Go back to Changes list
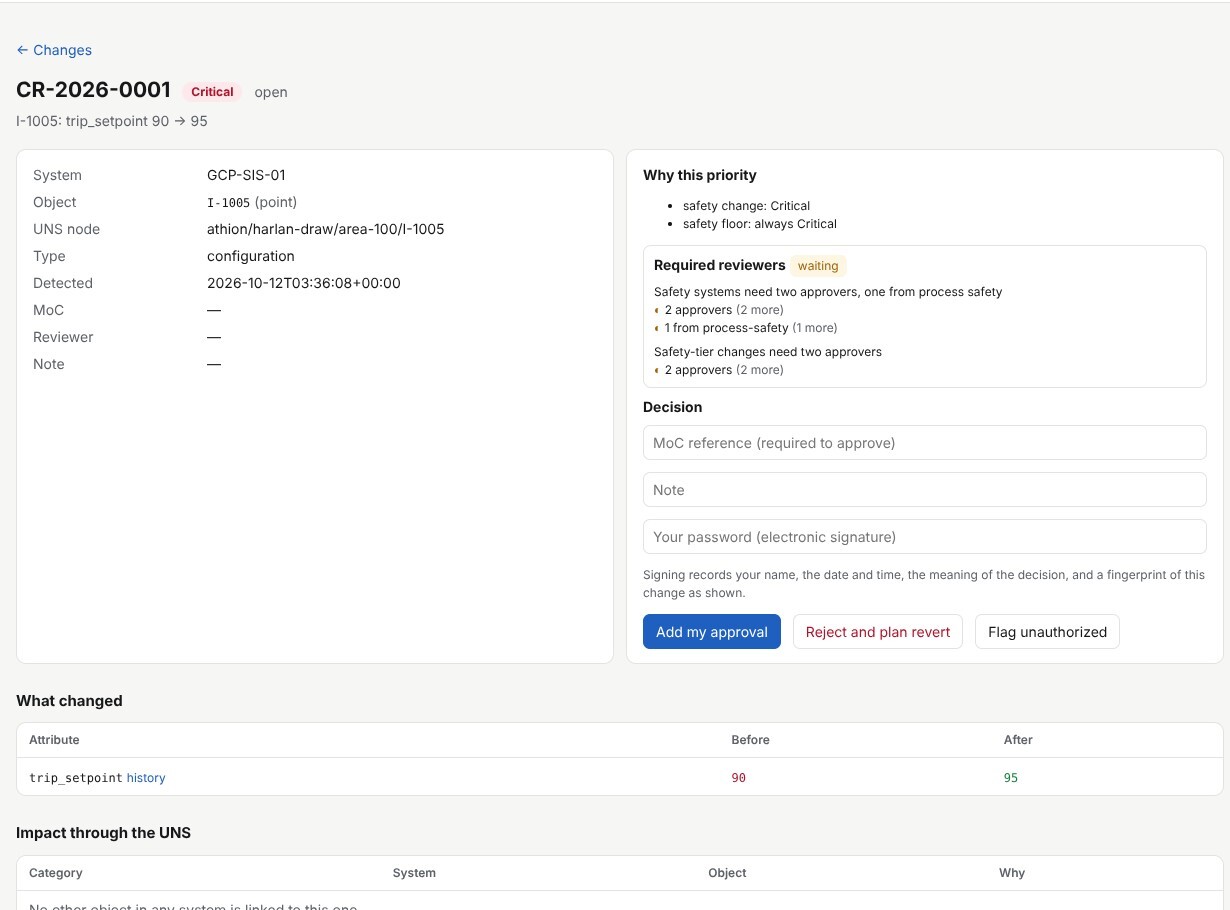 tap(54, 50)
